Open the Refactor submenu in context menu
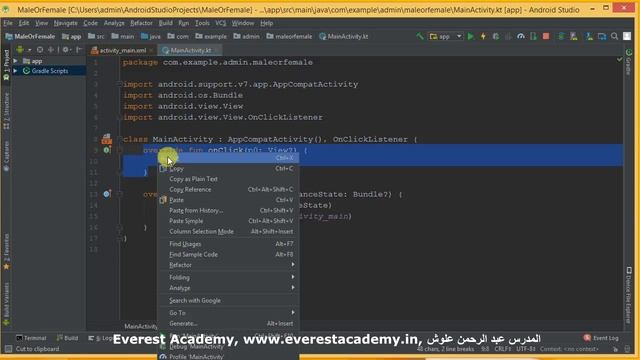640x360 pixels. pyautogui.click(x=228, y=265)
